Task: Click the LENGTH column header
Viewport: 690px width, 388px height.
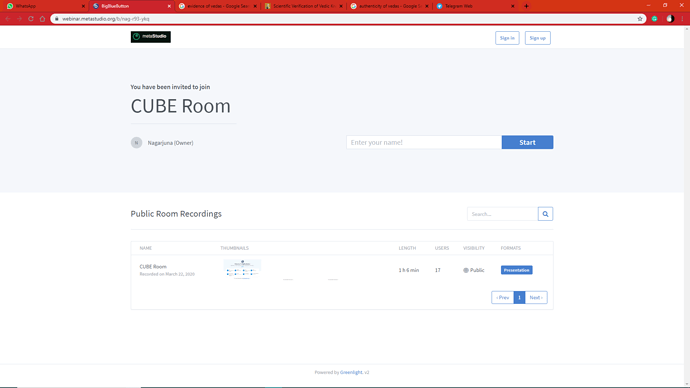Action: pos(407,248)
